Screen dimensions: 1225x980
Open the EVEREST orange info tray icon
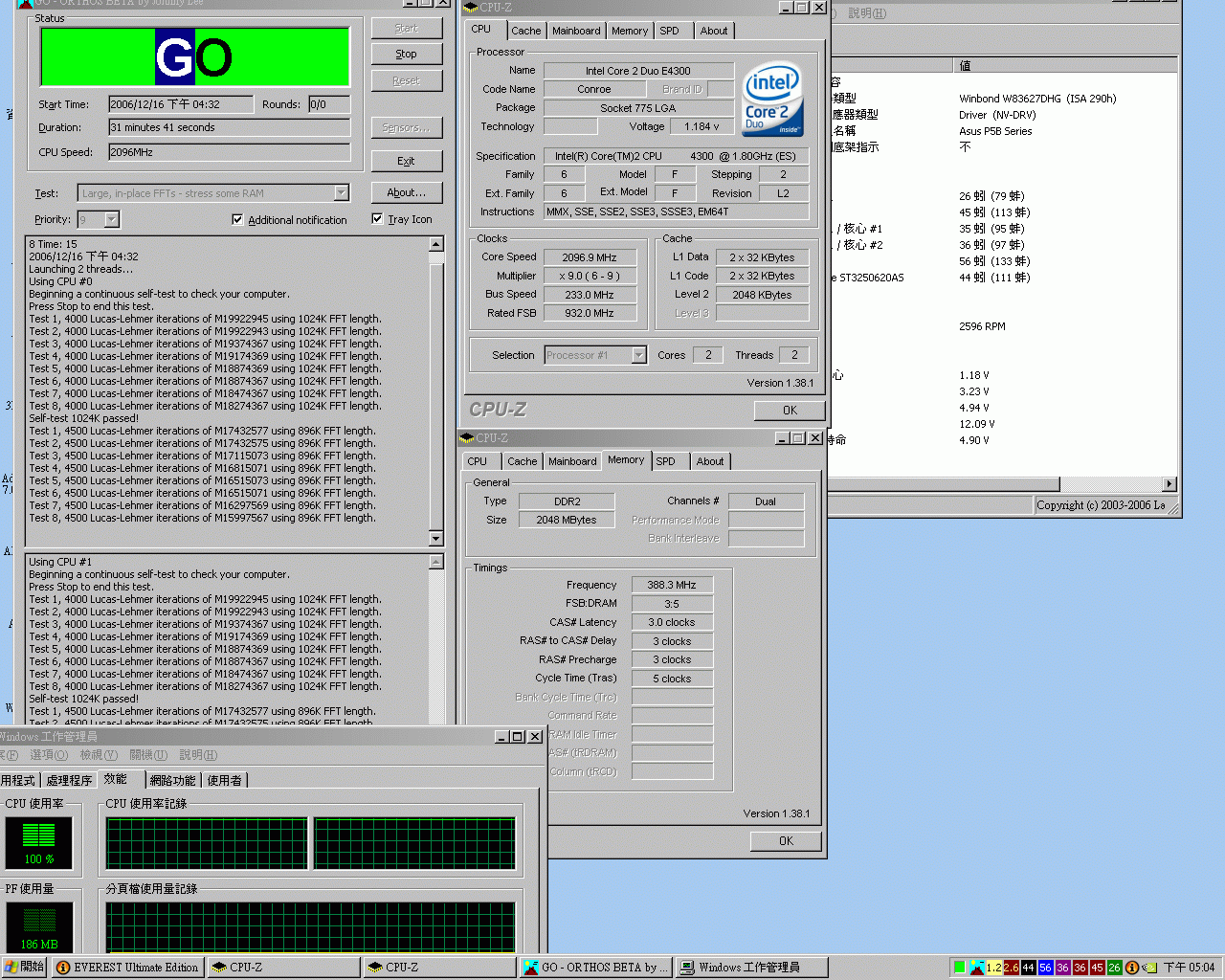(x=1132, y=968)
